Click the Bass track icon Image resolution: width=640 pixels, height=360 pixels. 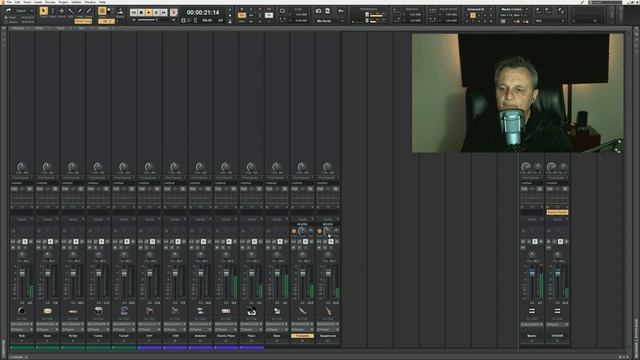coord(277,311)
